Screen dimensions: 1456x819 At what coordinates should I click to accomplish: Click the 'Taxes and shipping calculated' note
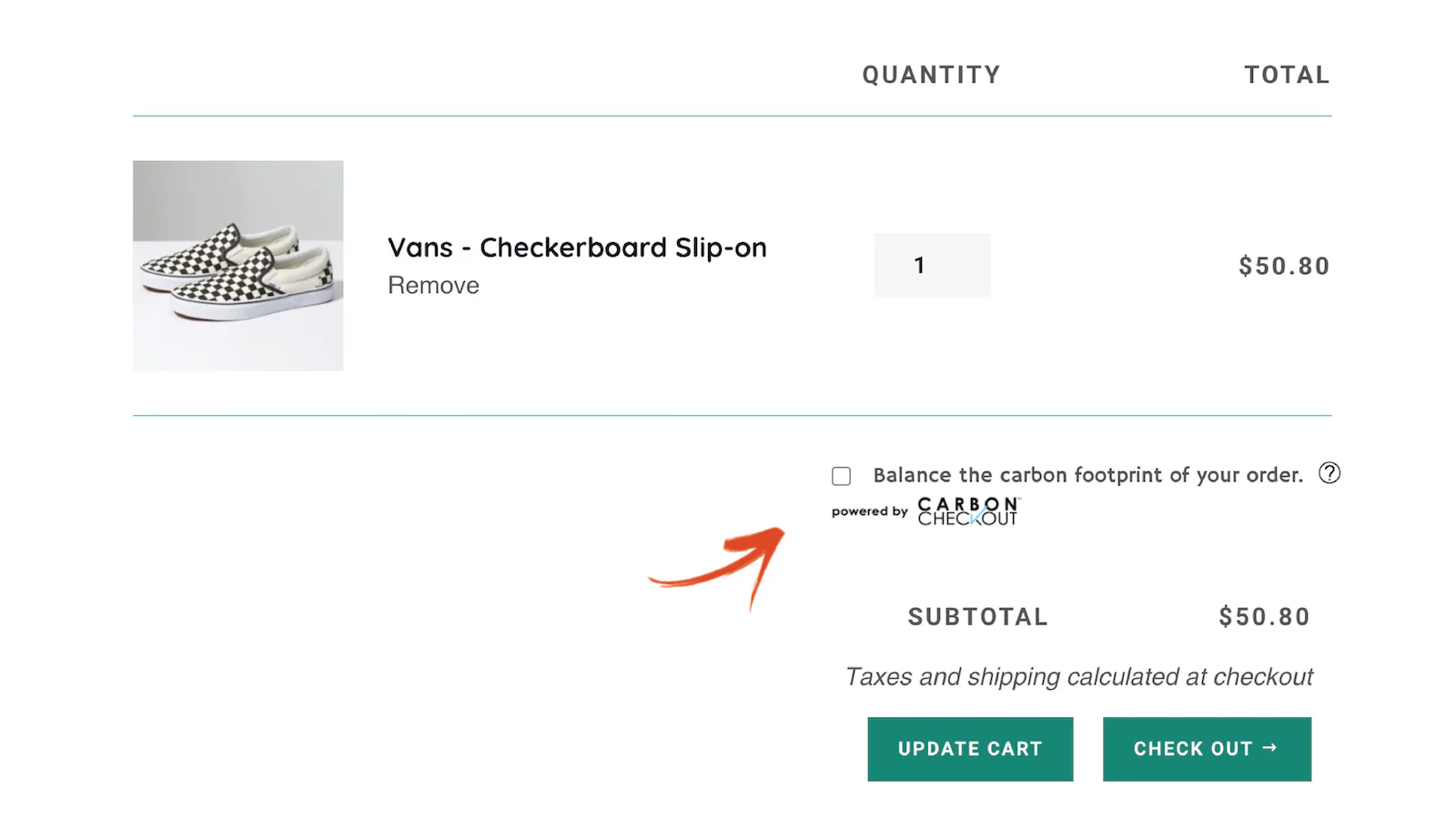point(1078,677)
